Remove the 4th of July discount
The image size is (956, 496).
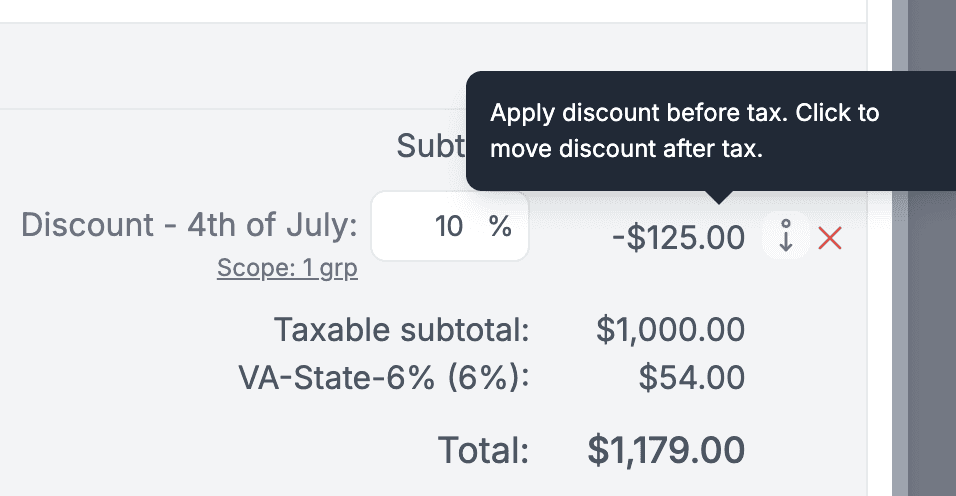click(830, 239)
